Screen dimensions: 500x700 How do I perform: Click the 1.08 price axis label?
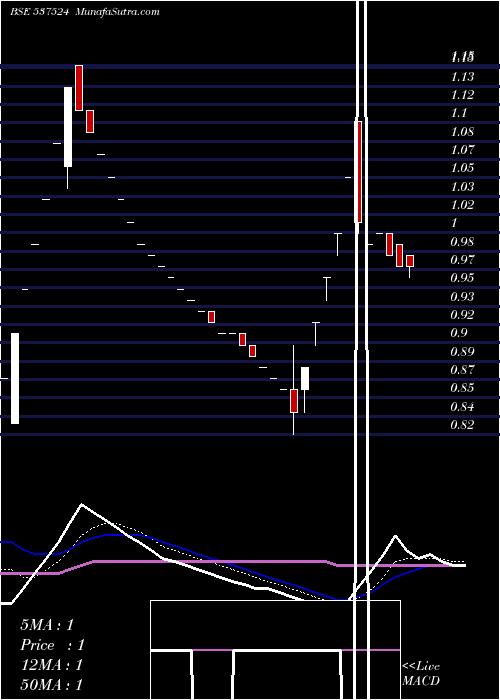pos(462,132)
